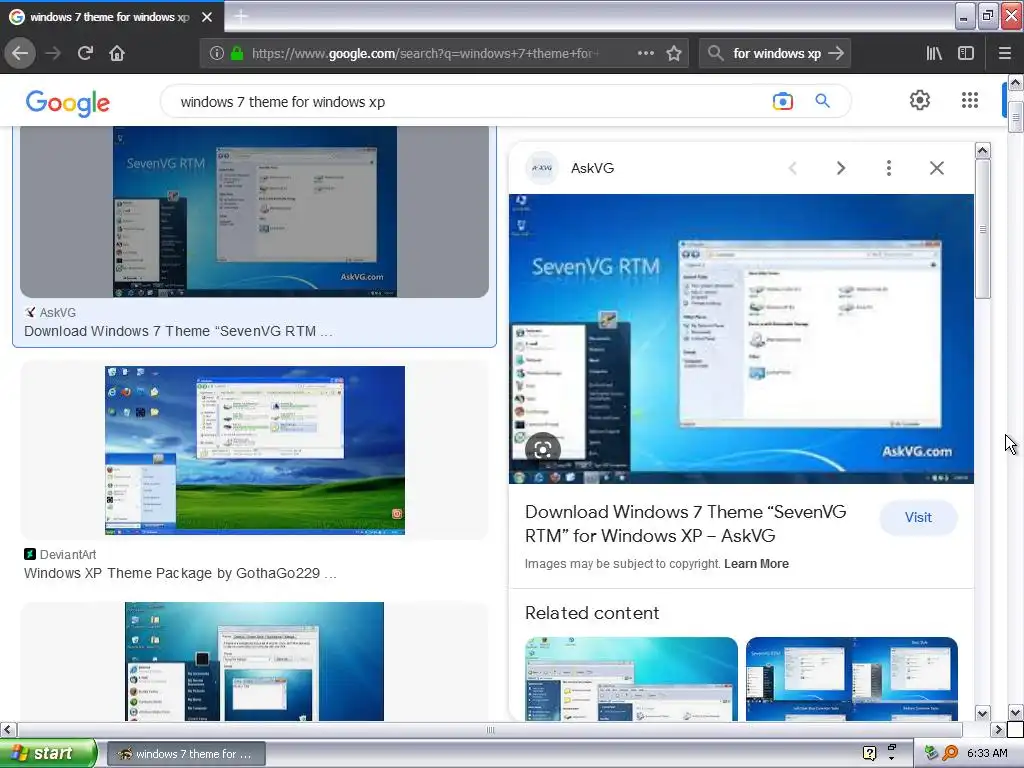Open the page actions three-dot menu in the address bar
The image size is (1024, 768).
click(645, 54)
